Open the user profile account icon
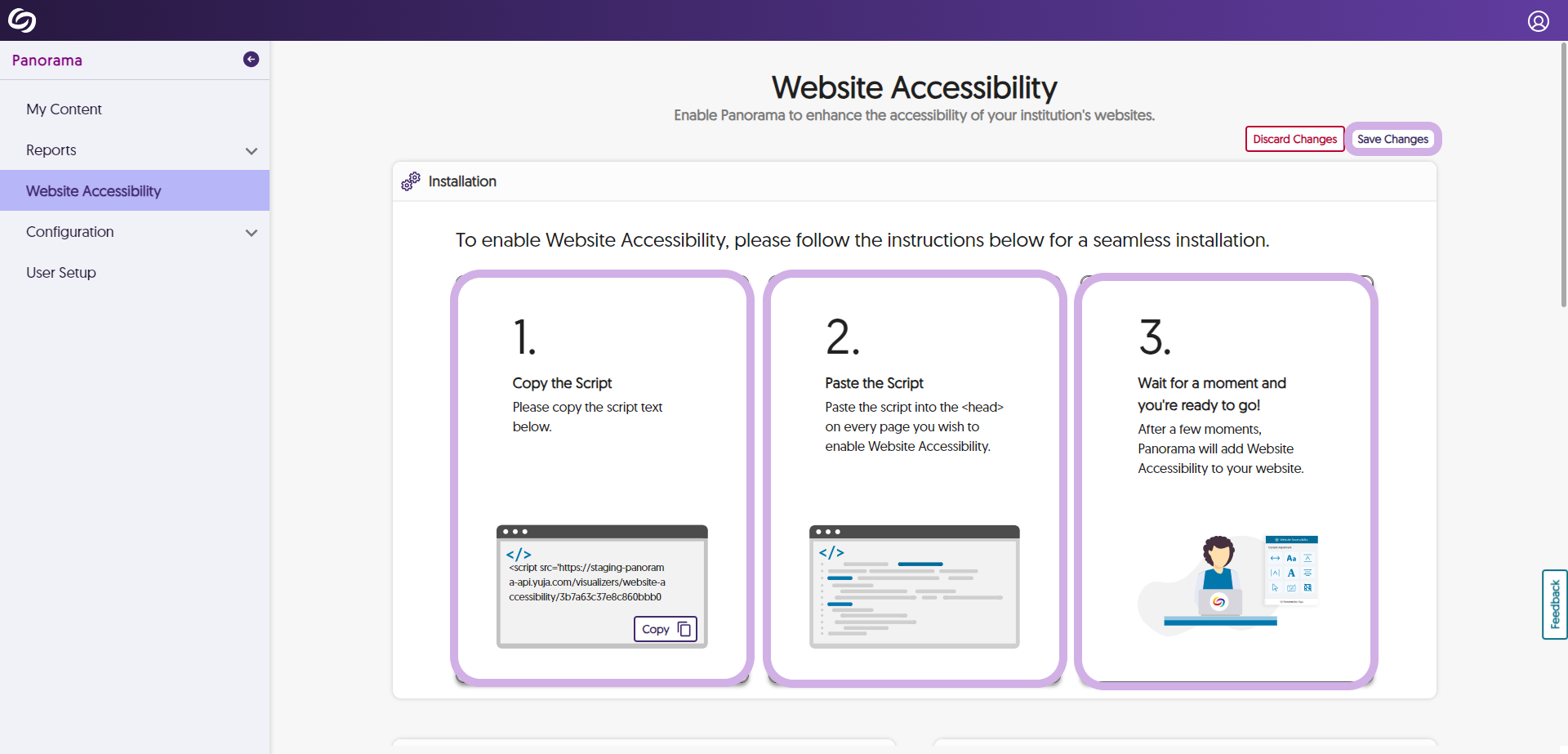The width and height of the screenshot is (1568, 754). 1538,20
